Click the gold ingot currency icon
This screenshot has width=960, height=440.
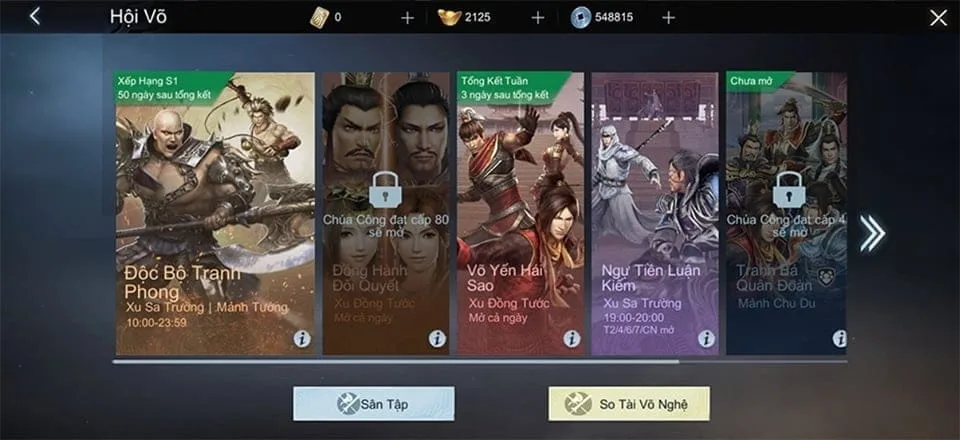449,18
